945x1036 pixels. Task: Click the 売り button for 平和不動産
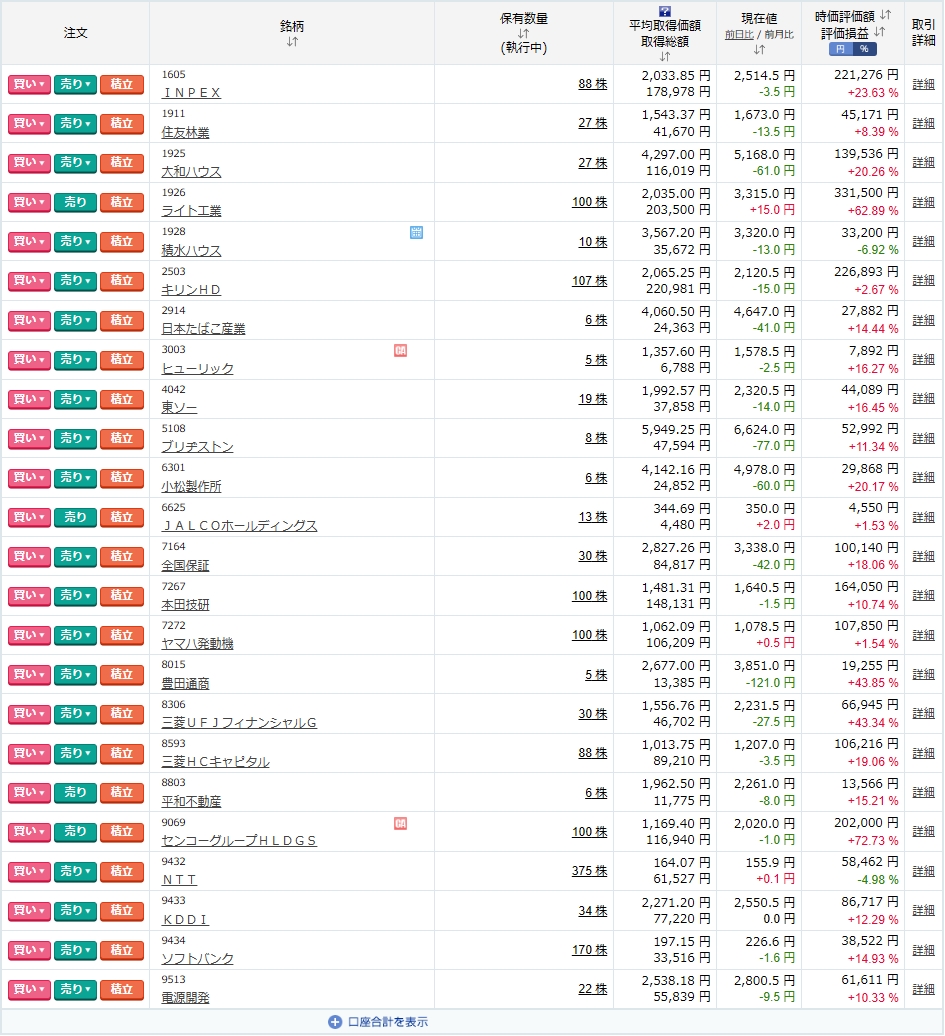pos(75,792)
